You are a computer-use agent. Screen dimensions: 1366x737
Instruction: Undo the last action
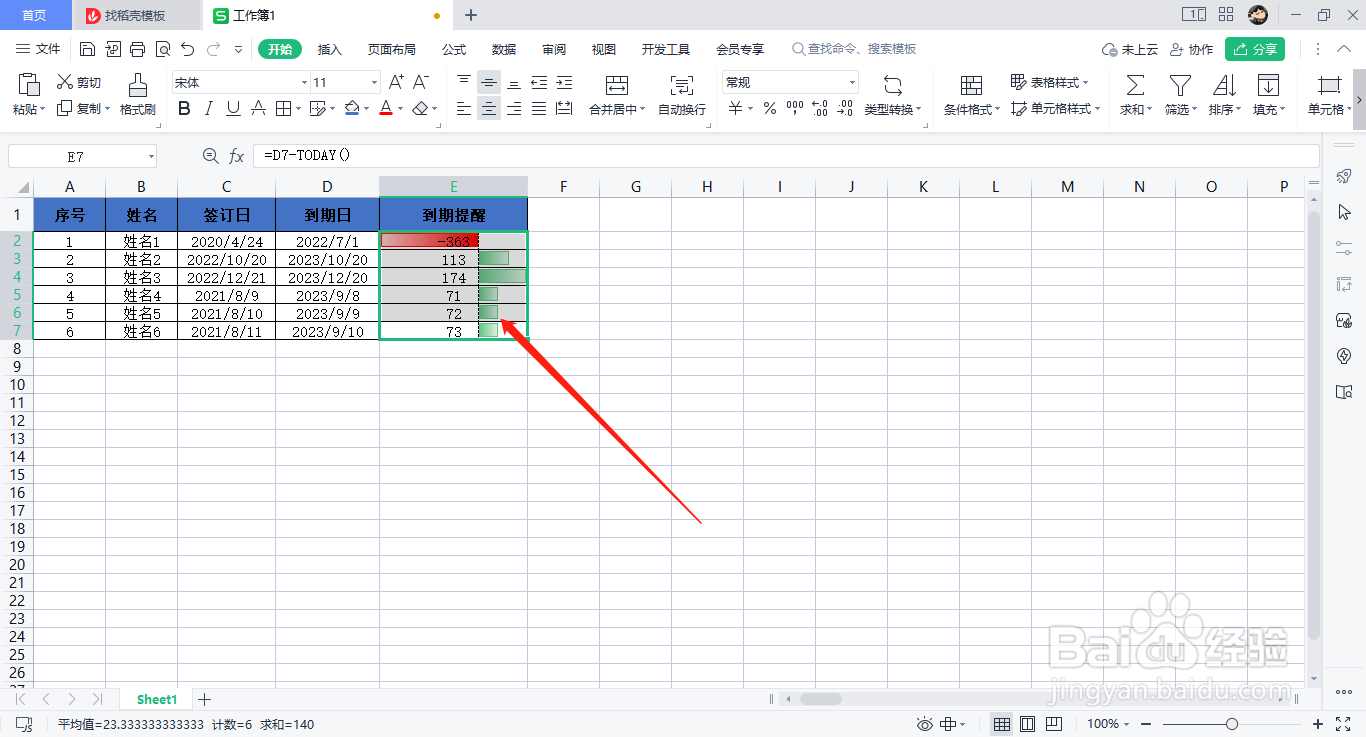tap(187, 49)
